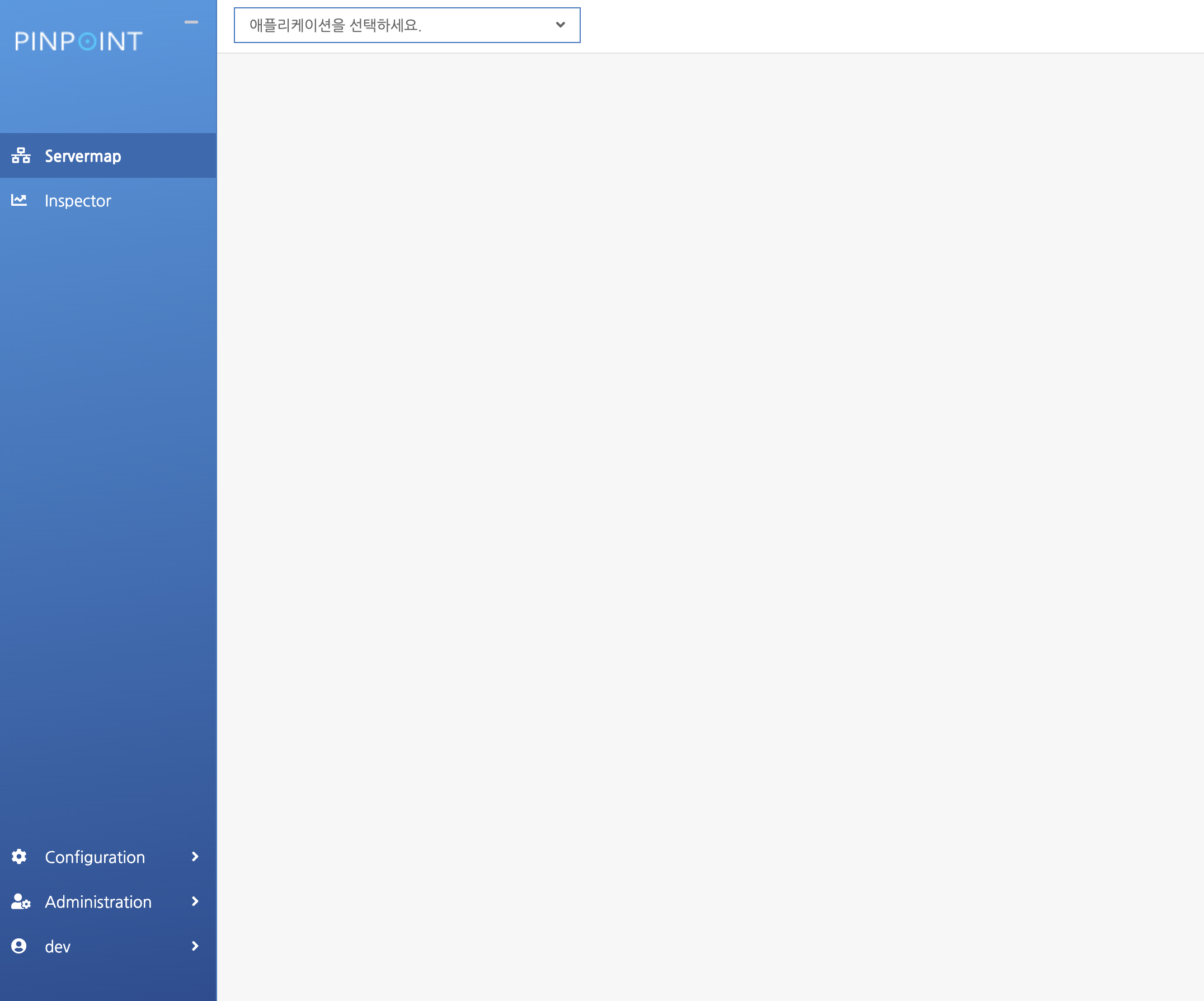Expand the Administration submenu chevron
The width and height of the screenshot is (1204, 1001).
tap(195, 901)
